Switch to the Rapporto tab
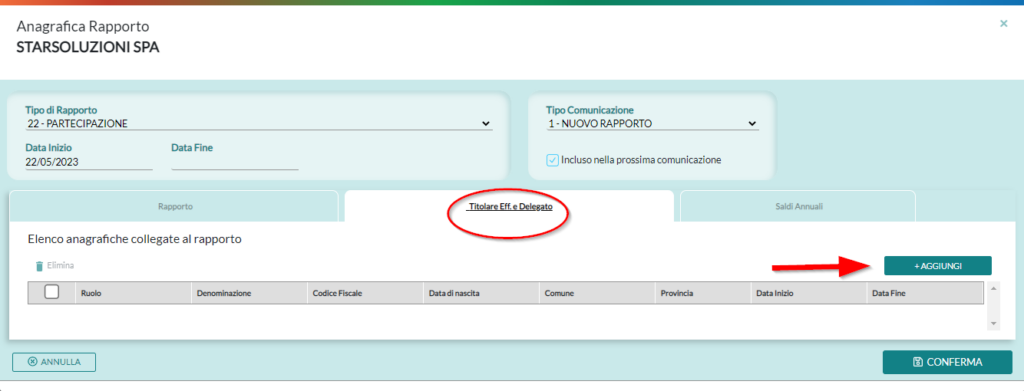The height and width of the screenshot is (391, 1024). [x=175, y=206]
